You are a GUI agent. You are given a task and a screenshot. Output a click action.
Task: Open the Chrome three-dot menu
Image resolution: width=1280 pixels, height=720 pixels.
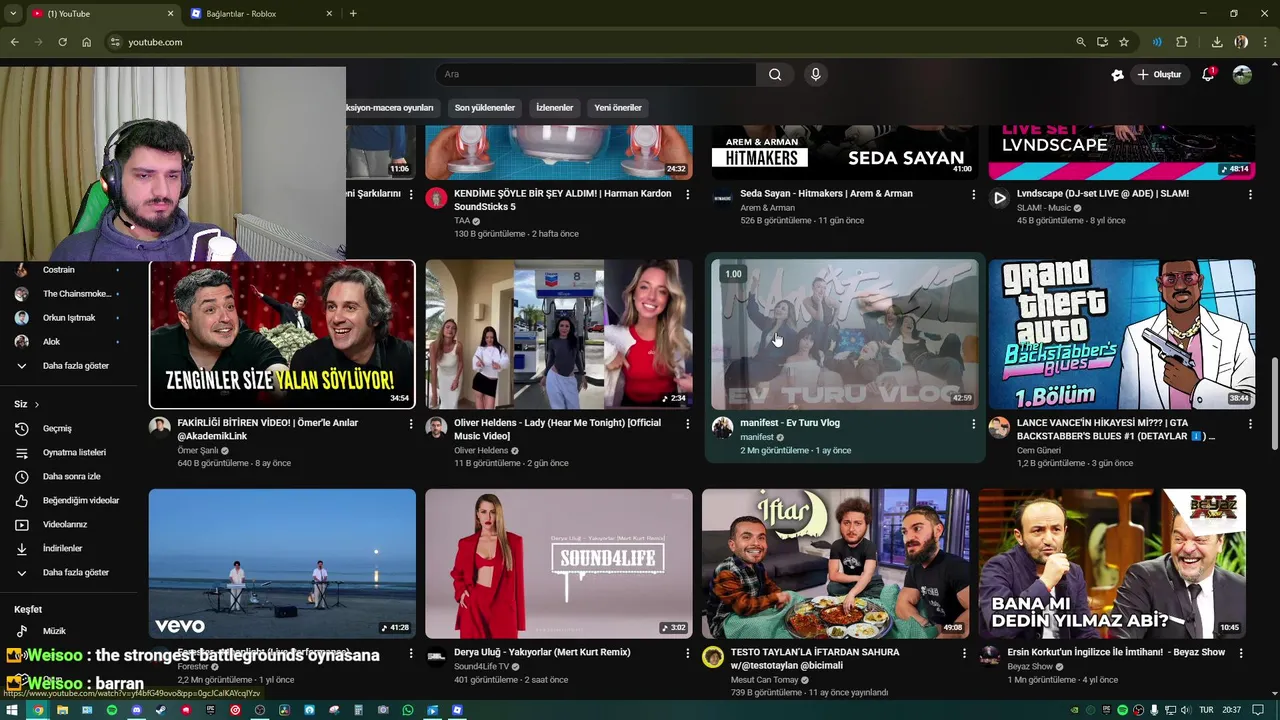pyautogui.click(x=1265, y=42)
